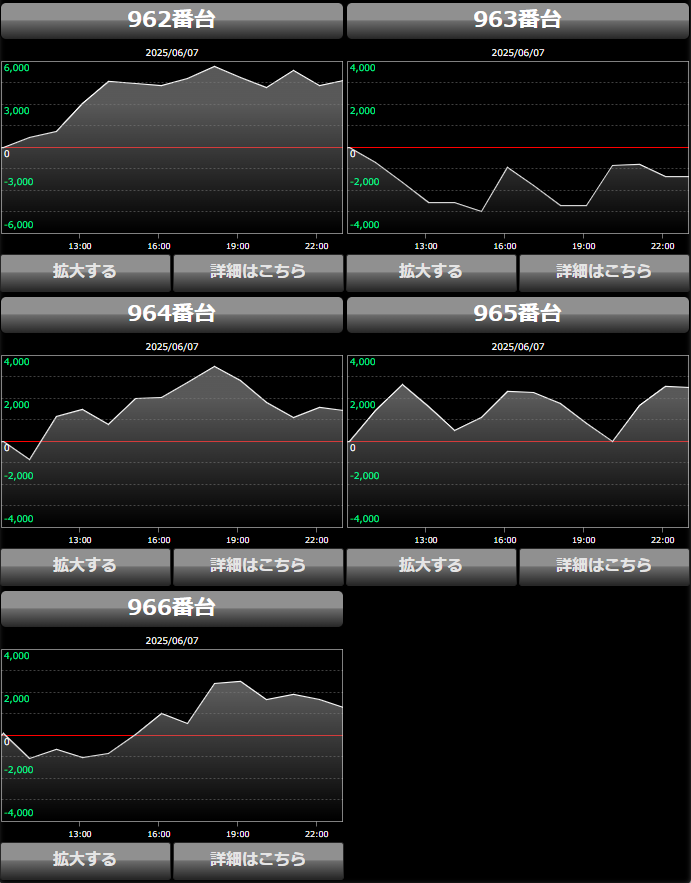Viewport: 691px width, 883px height.
Task: Click the 966番台 slump graph
Action: 172,735
